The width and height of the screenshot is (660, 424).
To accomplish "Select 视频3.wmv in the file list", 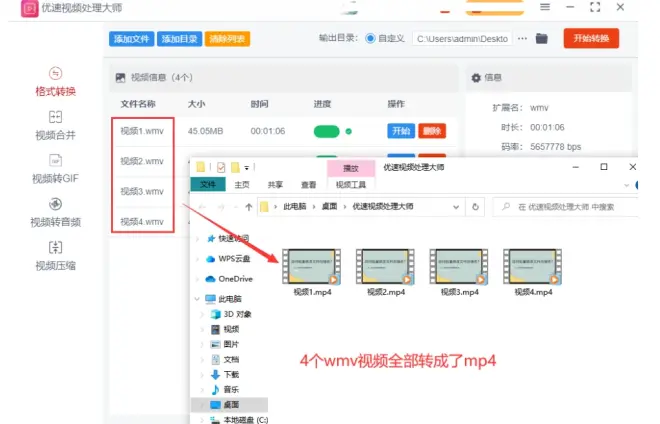I will [x=142, y=192].
